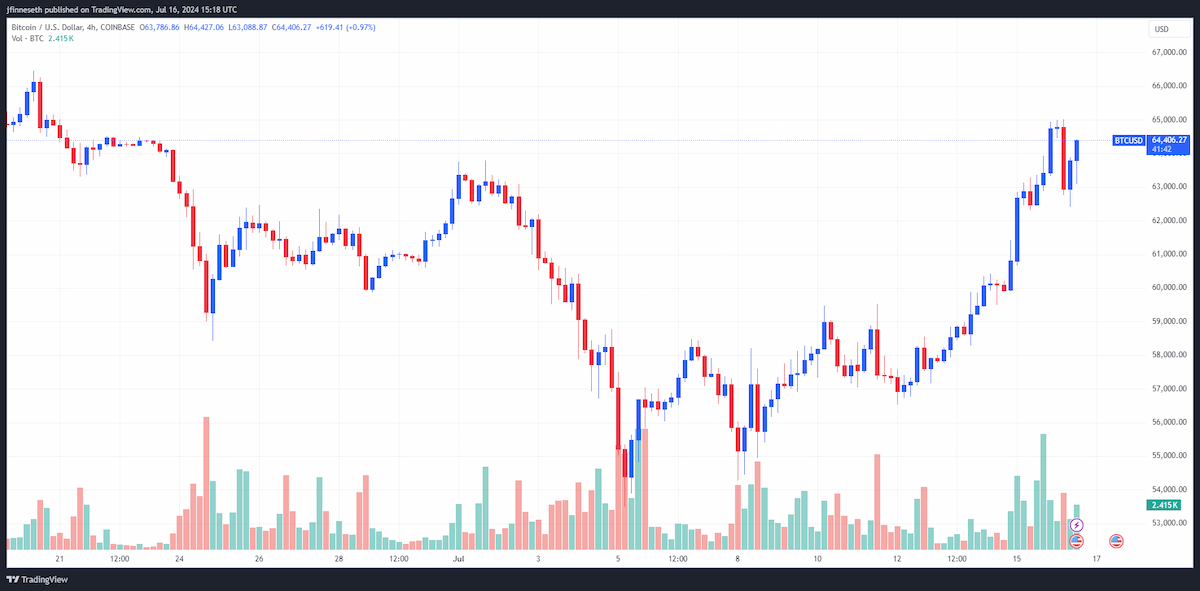Viewport: 1200px width, 591px height.
Task: Click the BTCUSD price label tag
Action: pyautogui.click(x=1128, y=141)
